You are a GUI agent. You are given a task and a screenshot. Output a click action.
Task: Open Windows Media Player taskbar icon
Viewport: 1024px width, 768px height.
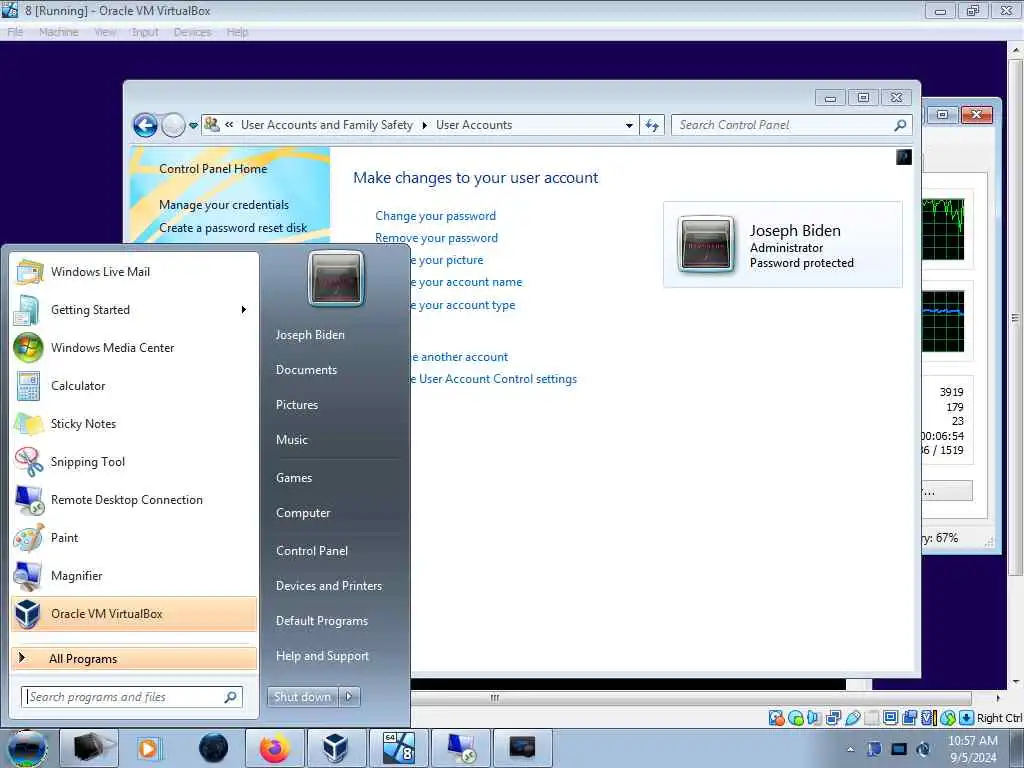[x=149, y=748]
